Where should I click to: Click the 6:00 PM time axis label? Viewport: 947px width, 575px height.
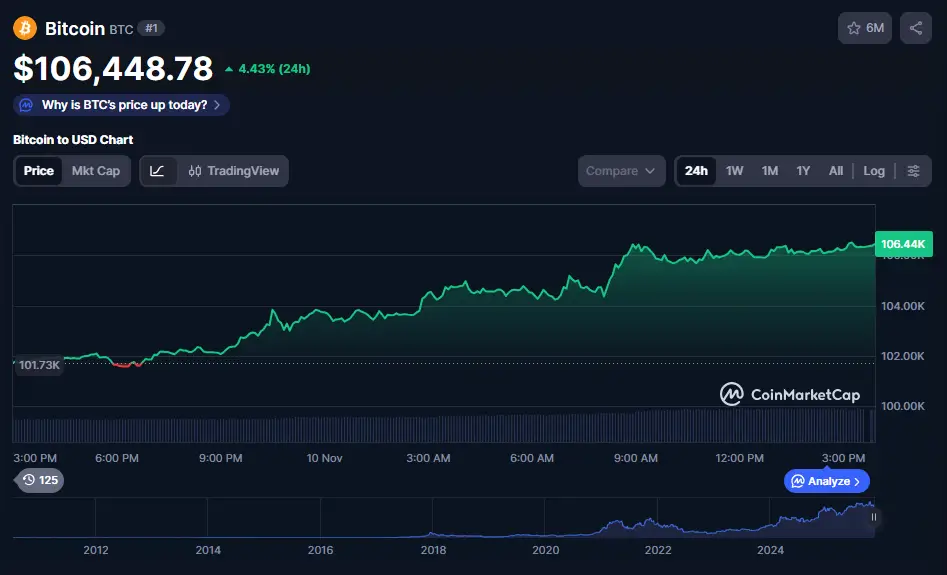[x=117, y=458]
